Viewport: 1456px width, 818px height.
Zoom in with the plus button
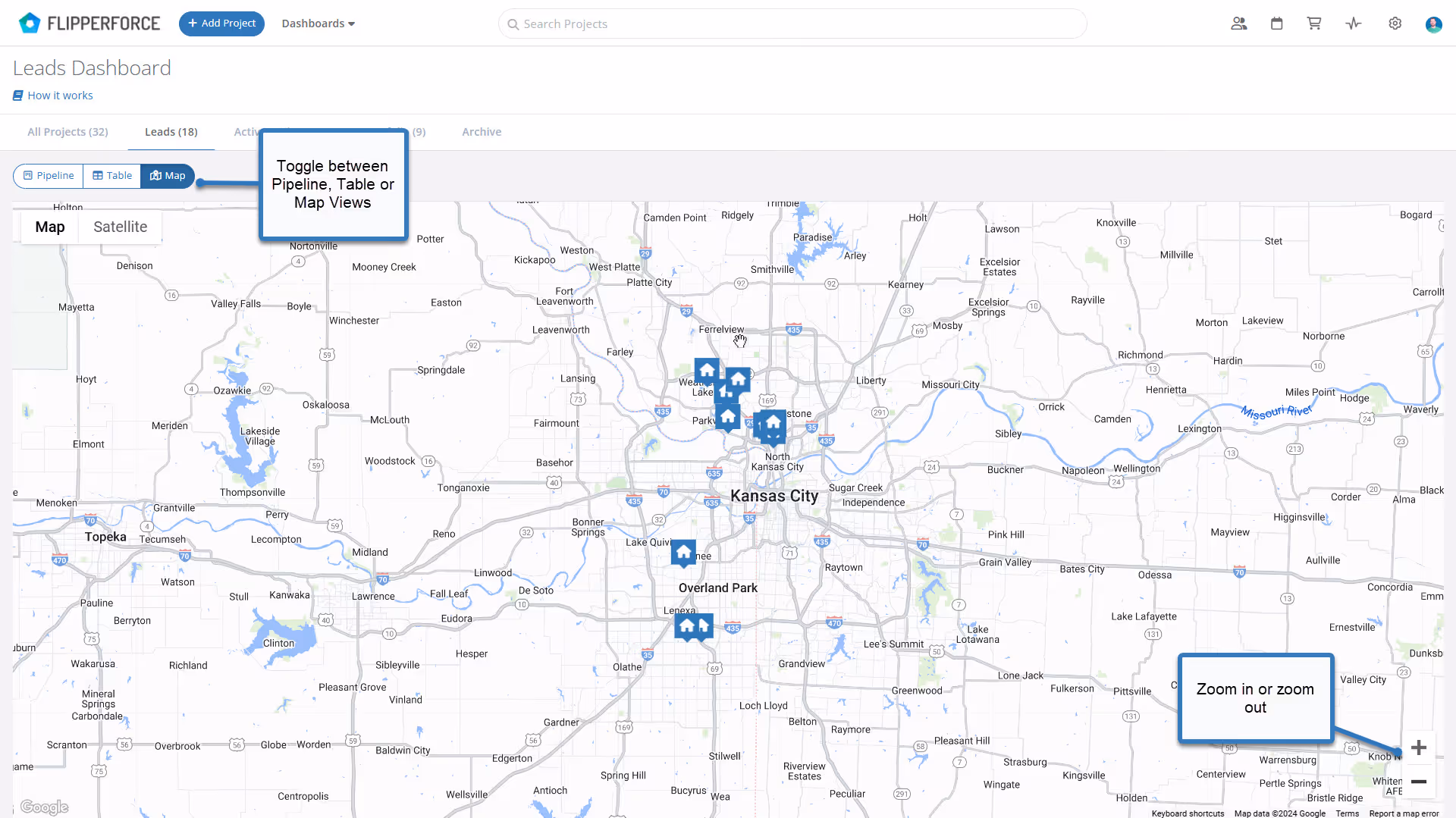click(1418, 747)
